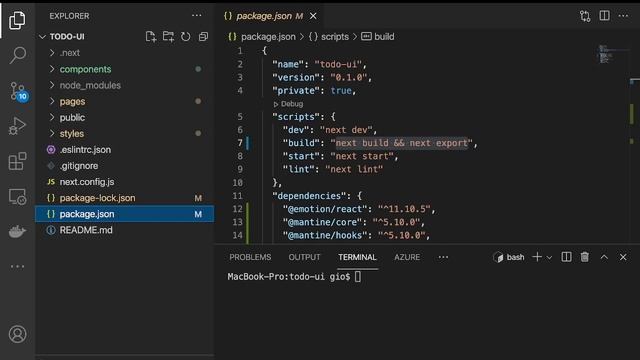This screenshot has height=360, width=640.
Task: Click the Debug code lens above scripts
Action: (x=289, y=104)
